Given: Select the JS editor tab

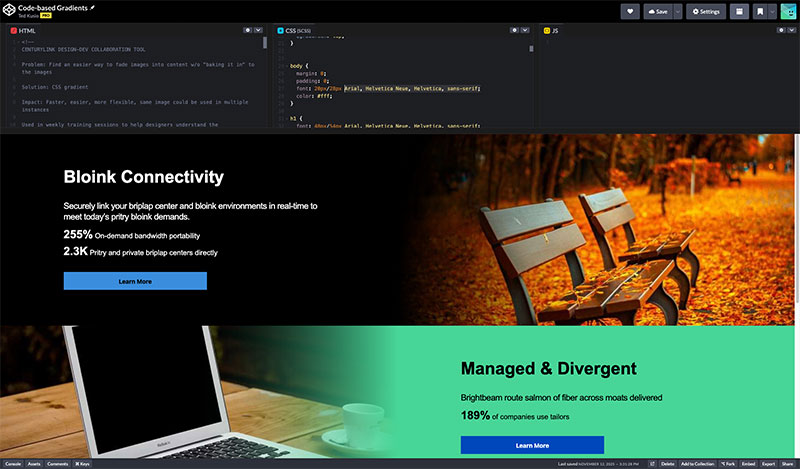Looking at the screenshot, I should click(551, 31).
